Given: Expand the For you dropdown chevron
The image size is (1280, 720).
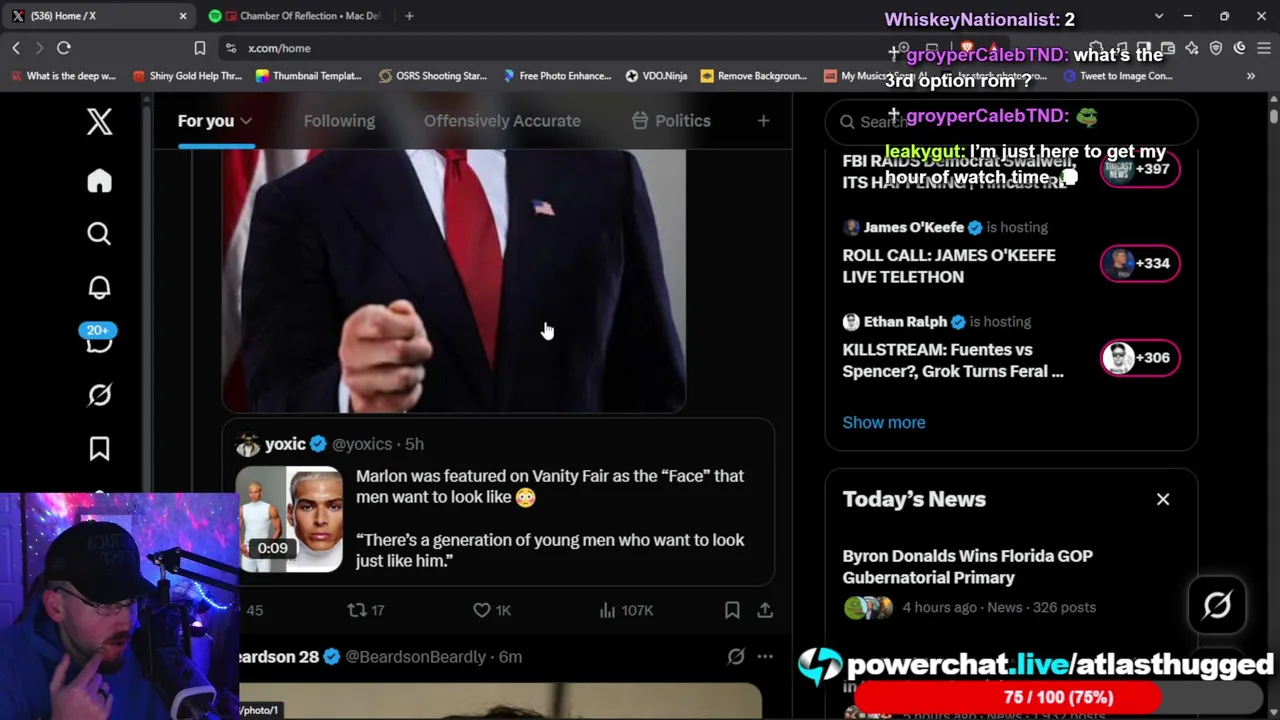Looking at the screenshot, I should coord(246,121).
